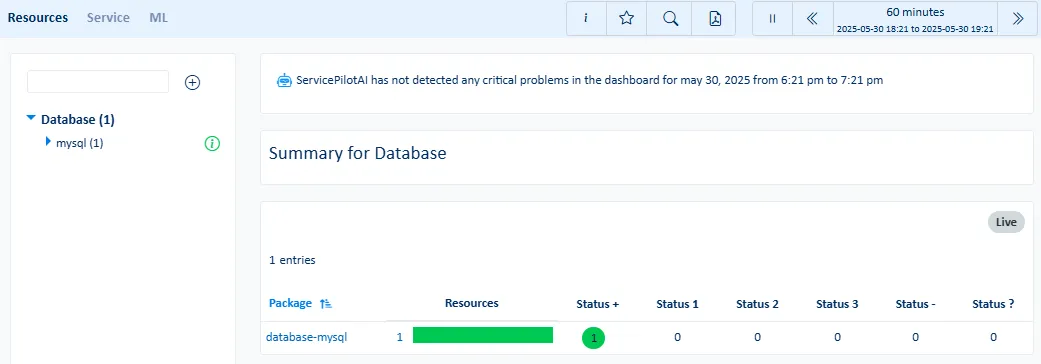Advance to next time period with double-right arrows
Viewport: 1041px width, 364px height.
1018,19
